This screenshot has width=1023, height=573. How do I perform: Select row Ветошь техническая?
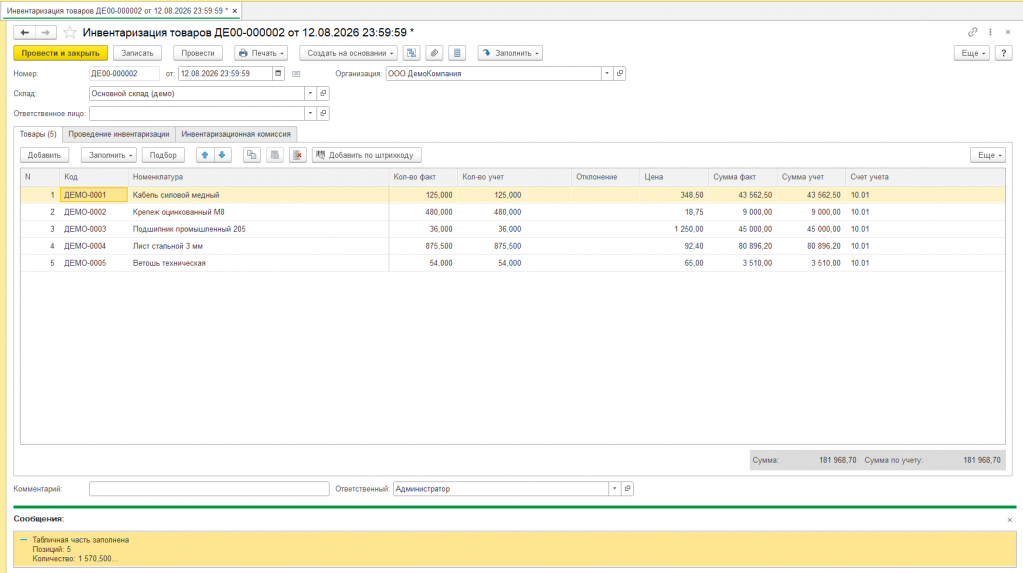pos(512,263)
